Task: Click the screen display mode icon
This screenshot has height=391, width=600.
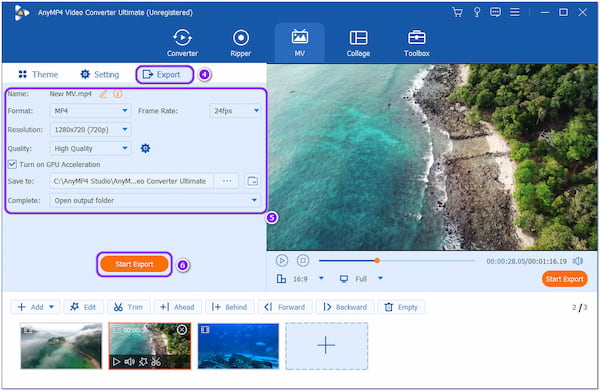Action: 344,279
